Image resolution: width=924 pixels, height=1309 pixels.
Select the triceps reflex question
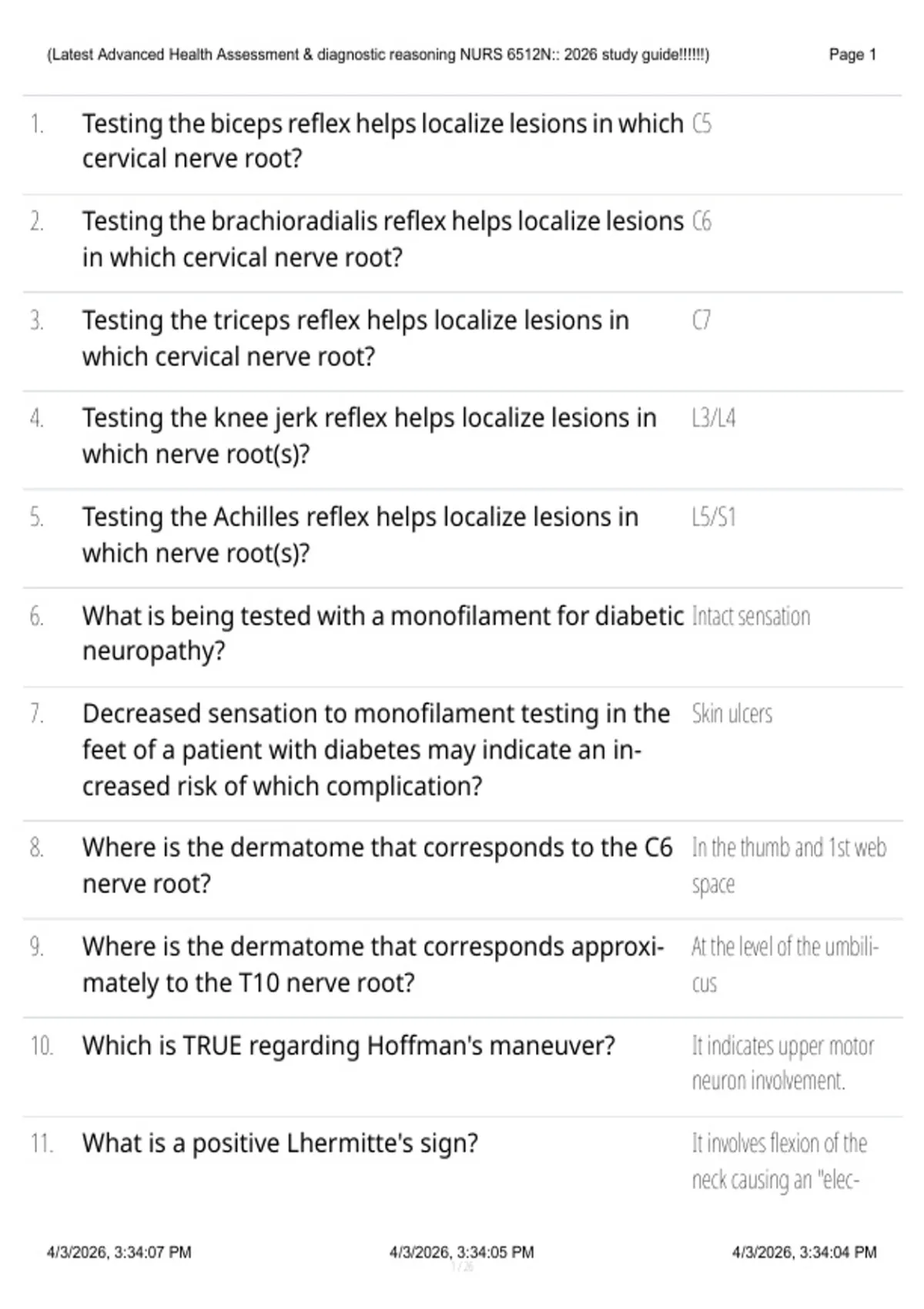tap(356, 338)
